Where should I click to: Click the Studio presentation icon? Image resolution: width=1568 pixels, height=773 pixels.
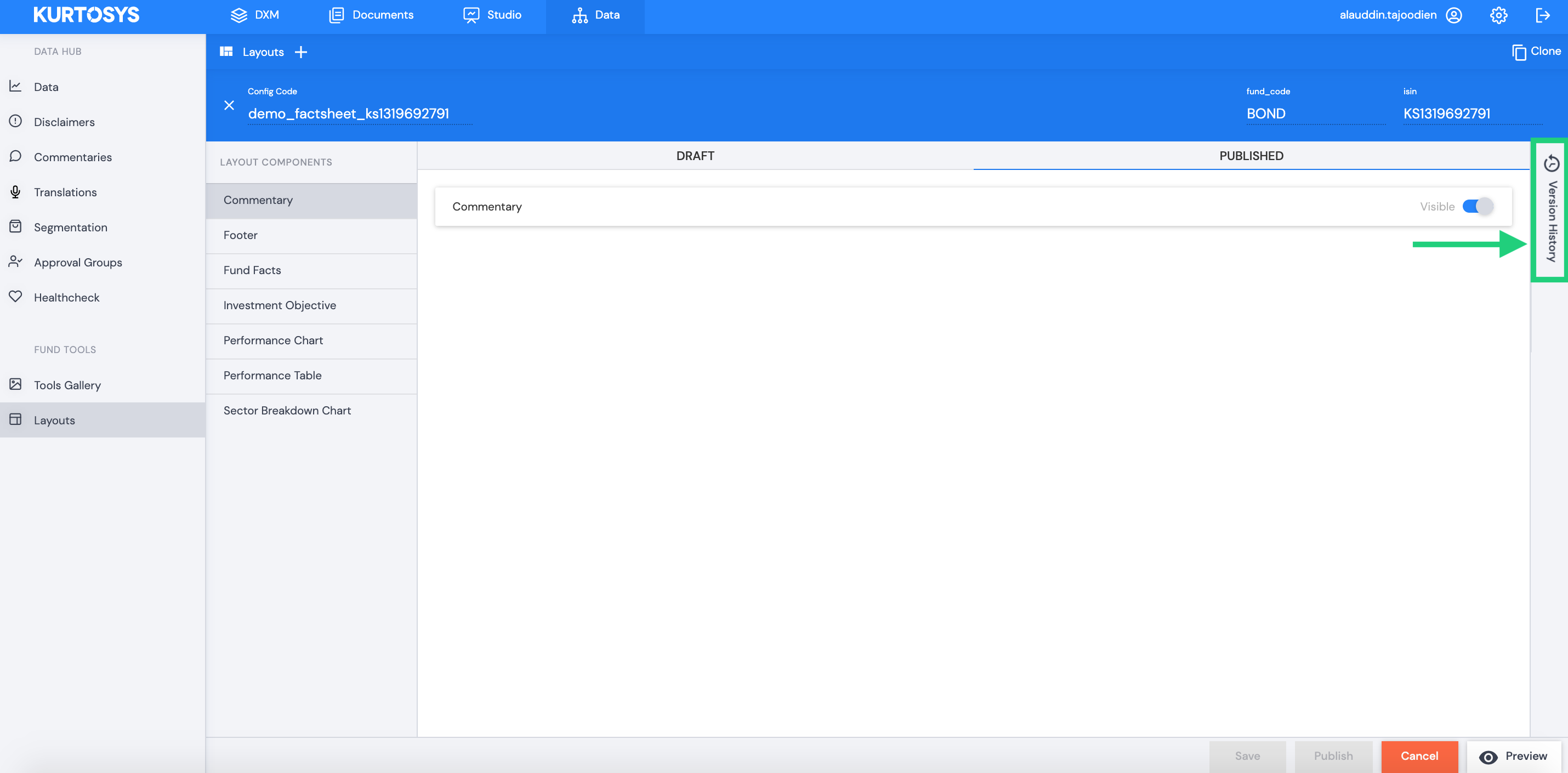point(470,15)
